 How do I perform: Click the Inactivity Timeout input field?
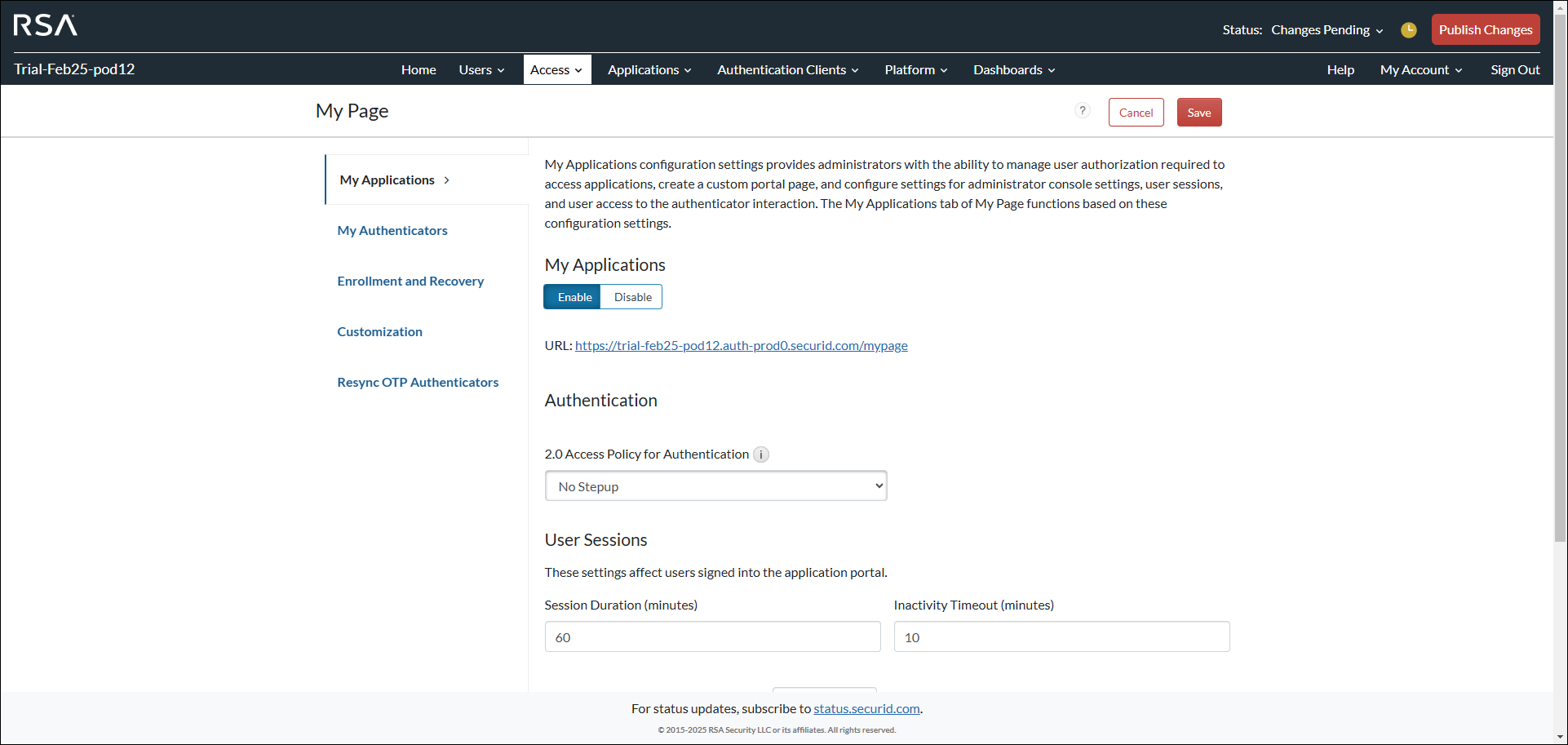tap(1061, 637)
